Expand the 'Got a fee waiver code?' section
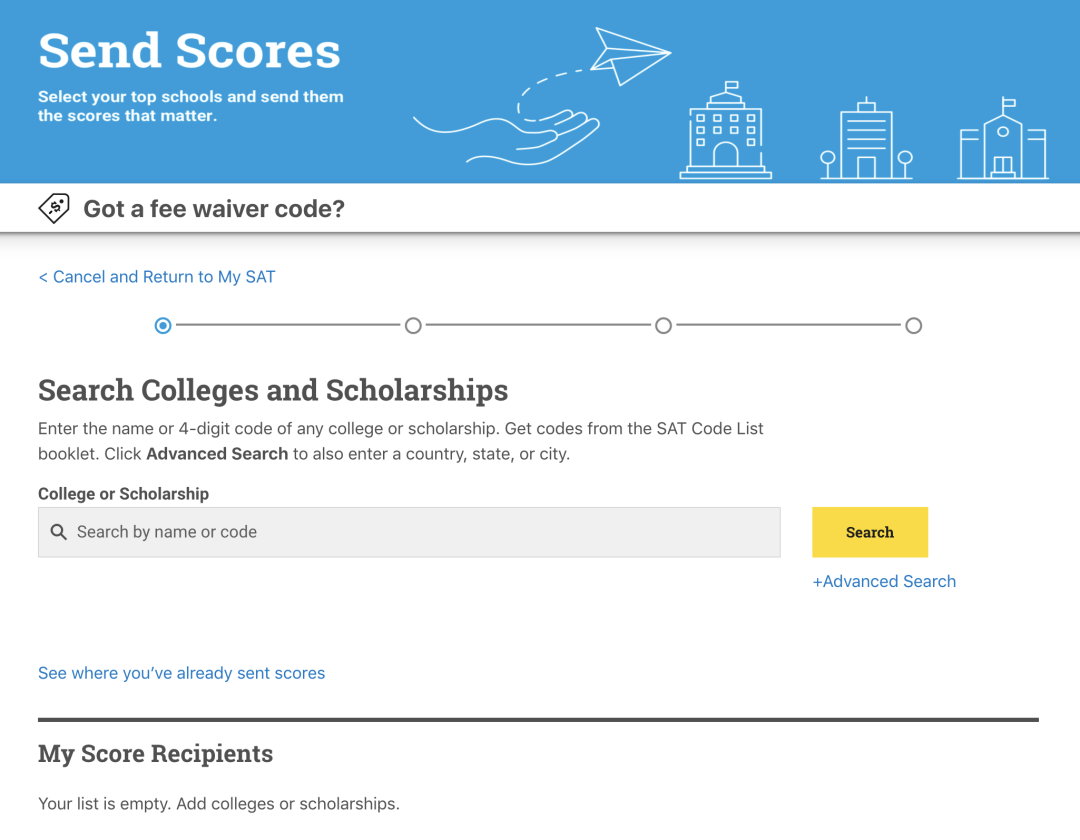 point(214,209)
